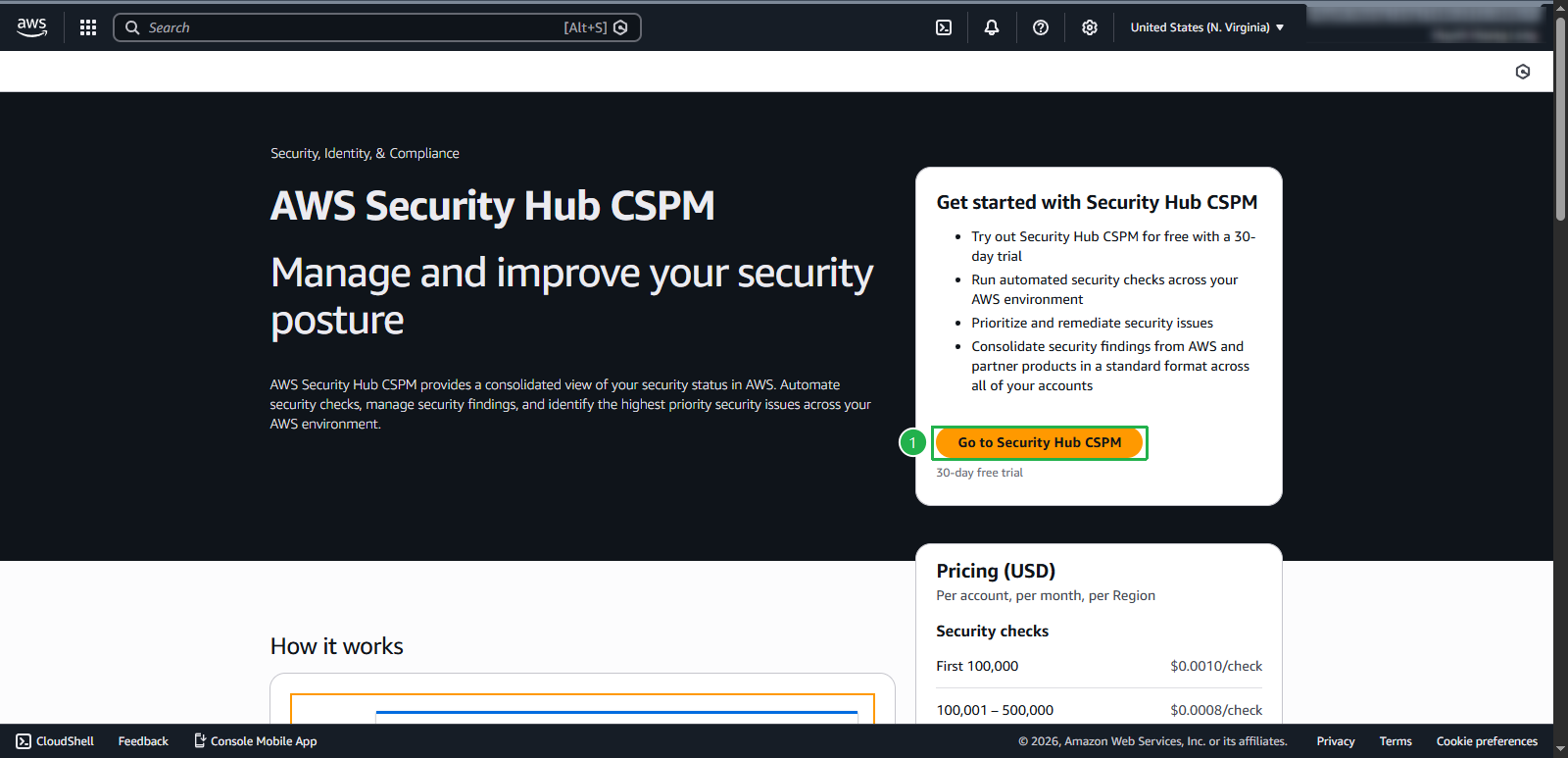Expand the United States (N. Virginia) region selector
Screen dimensions: 1568x758
tap(1207, 27)
